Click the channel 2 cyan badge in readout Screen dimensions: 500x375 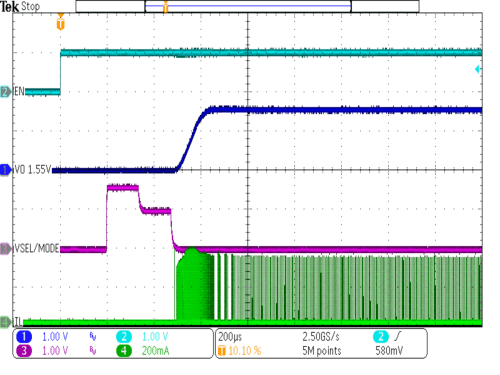(124, 337)
